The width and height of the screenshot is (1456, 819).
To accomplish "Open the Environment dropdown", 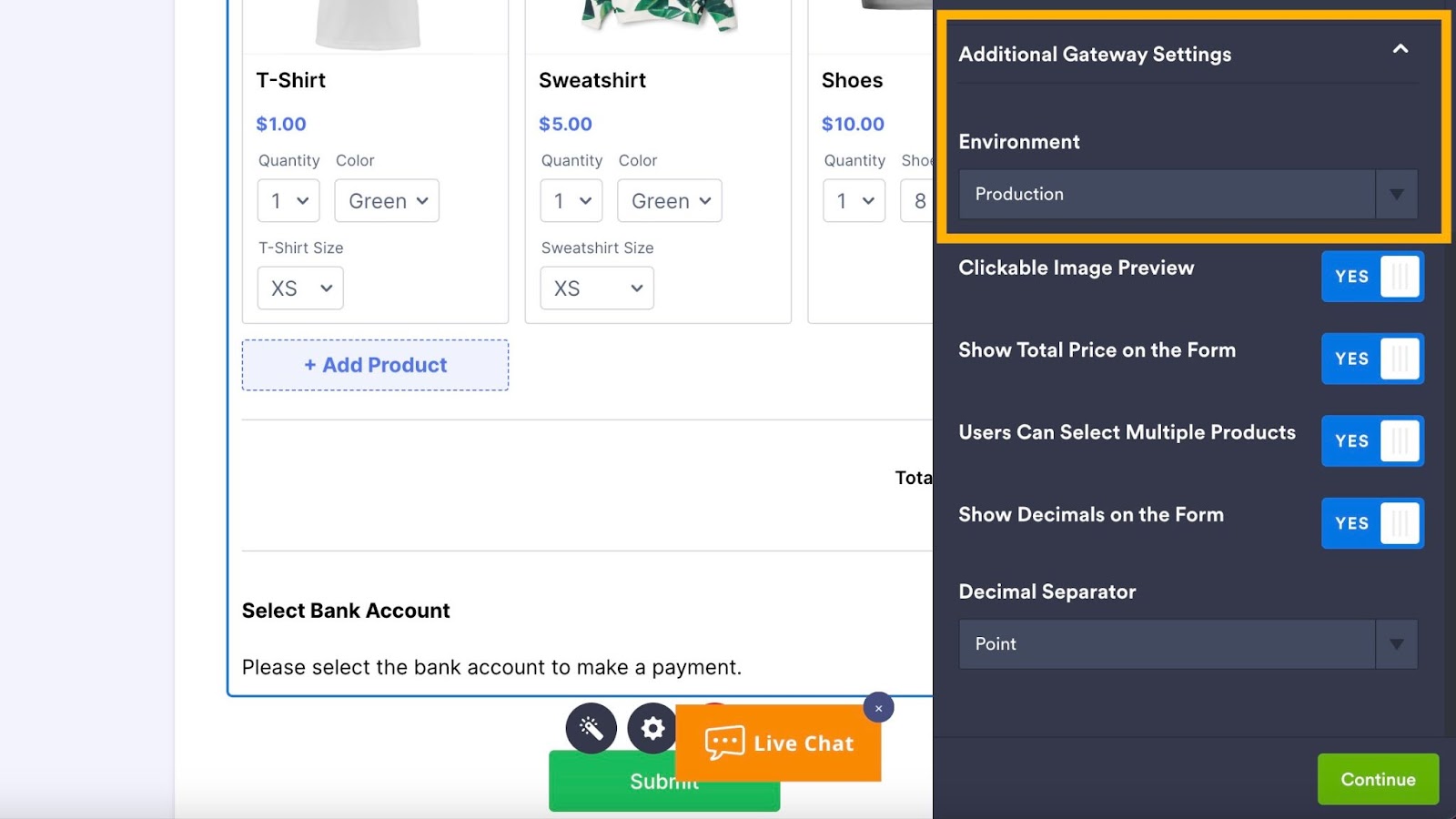I will tap(1187, 194).
